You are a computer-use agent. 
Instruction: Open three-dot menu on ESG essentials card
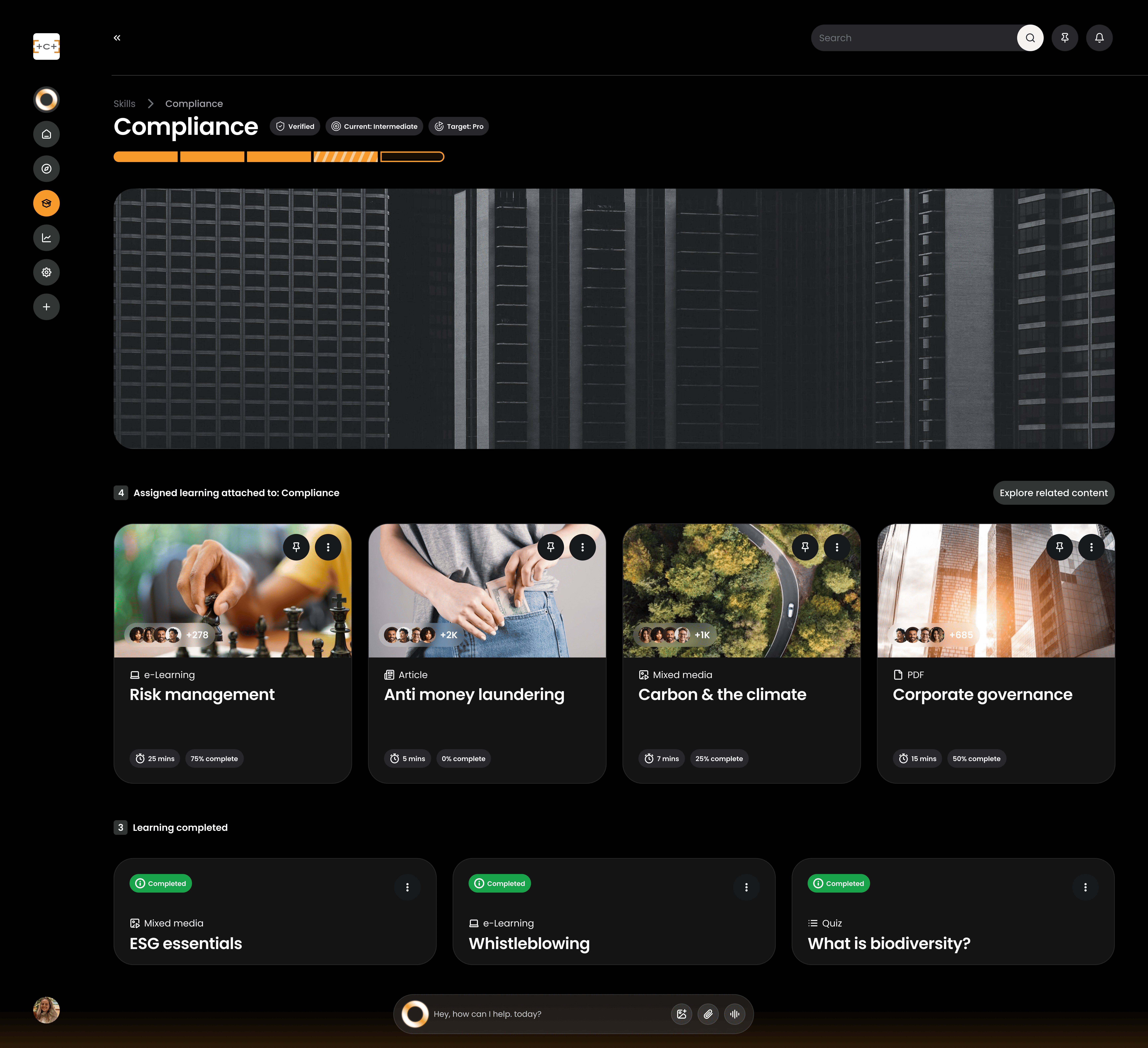[x=407, y=887]
